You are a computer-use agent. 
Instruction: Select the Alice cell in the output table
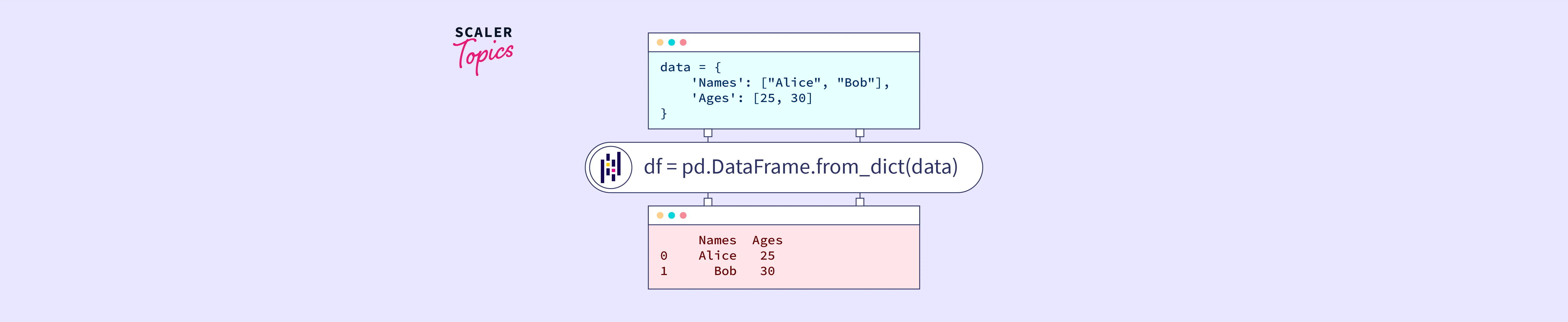[717, 256]
